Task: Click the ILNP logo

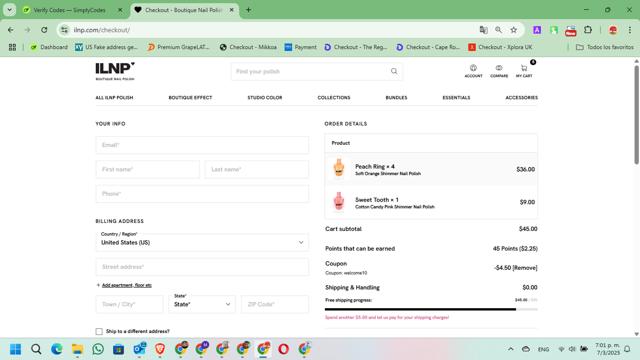Action: click(115, 71)
